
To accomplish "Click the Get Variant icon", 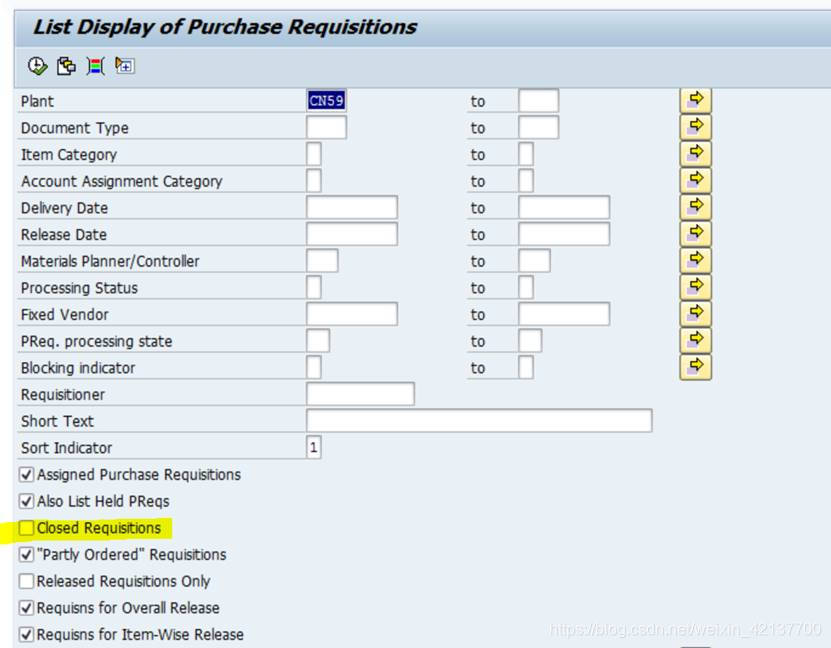I will point(66,66).
